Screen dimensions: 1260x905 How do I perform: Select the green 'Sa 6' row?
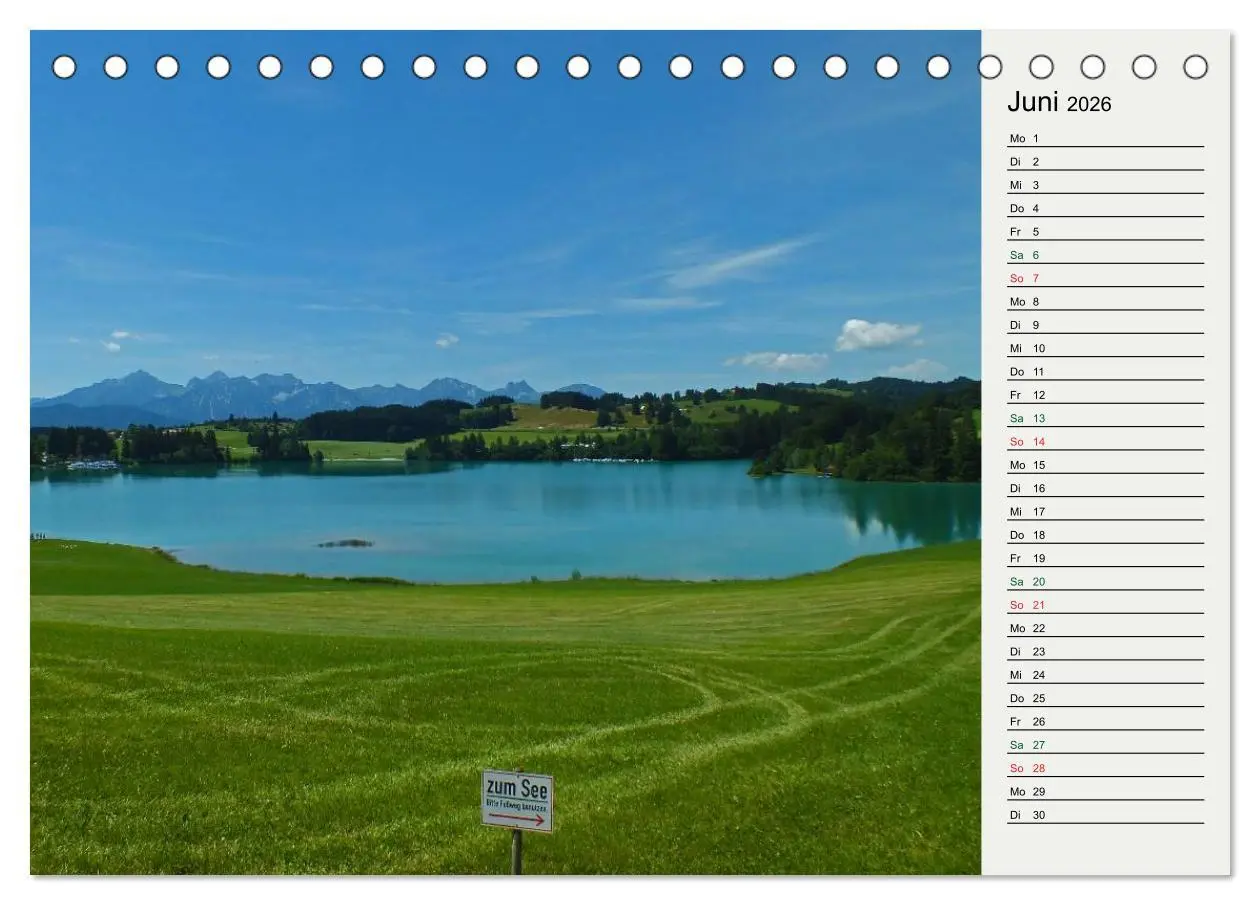1105,255
